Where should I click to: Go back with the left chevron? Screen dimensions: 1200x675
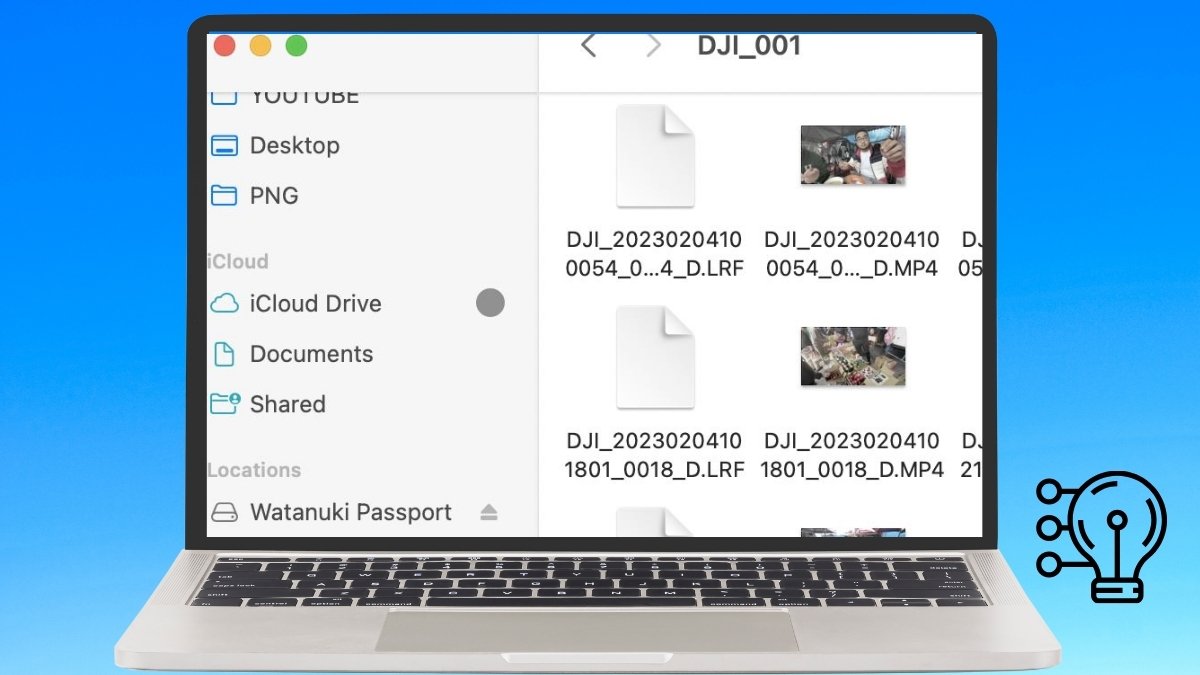[589, 45]
